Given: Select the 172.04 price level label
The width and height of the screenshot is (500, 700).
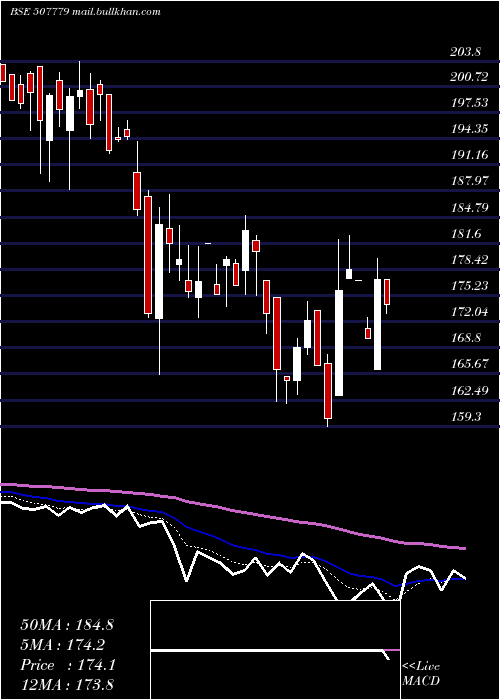Looking at the screenshot, I should point(469,312).
